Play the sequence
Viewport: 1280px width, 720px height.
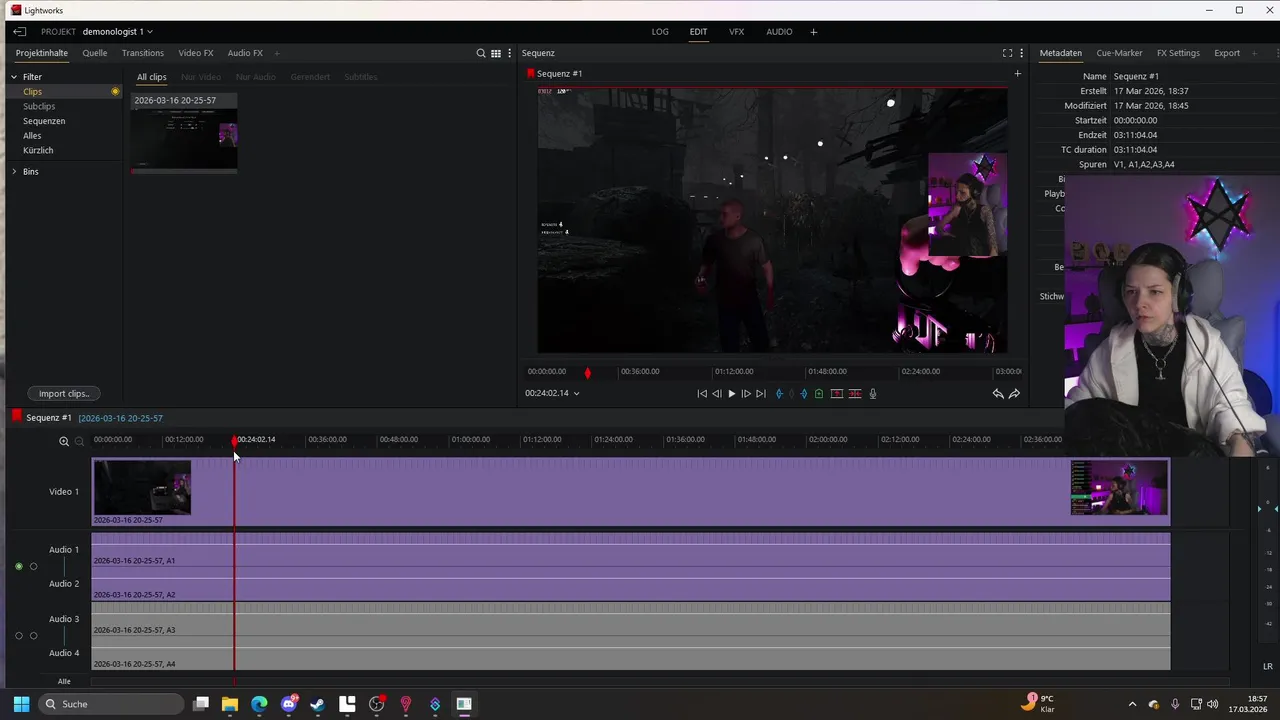pos(731,394)
